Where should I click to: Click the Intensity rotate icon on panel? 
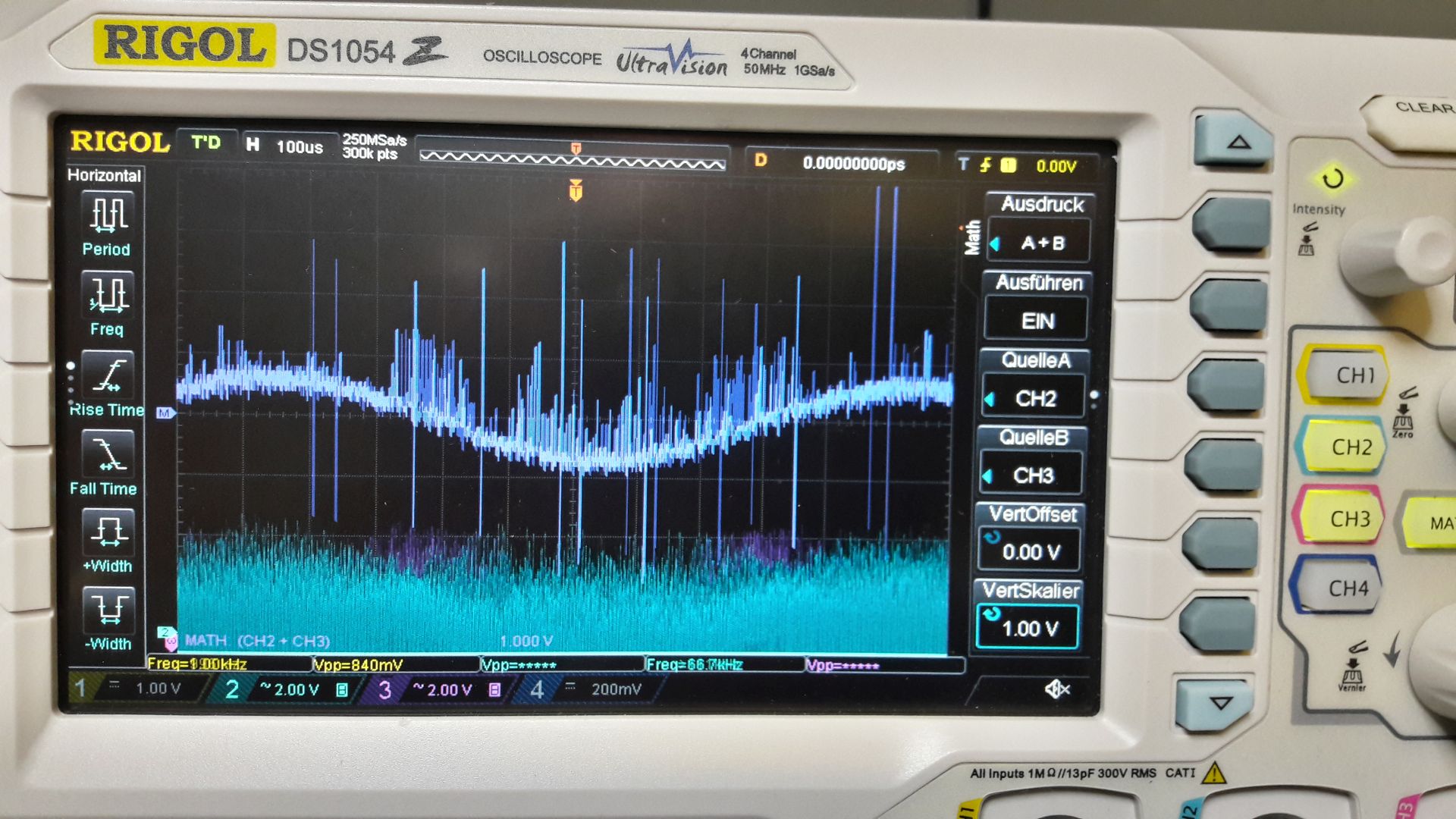tap(1332, 179)
